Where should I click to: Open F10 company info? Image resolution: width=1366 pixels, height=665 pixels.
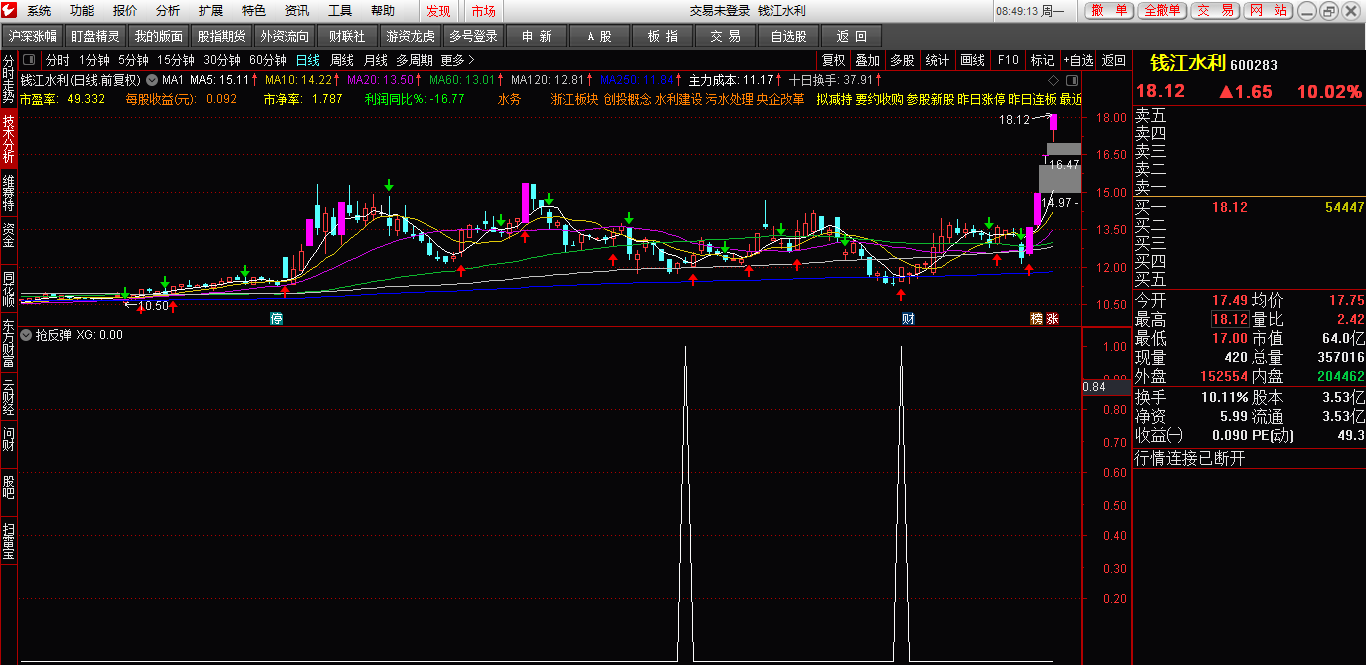(1008, 60)
